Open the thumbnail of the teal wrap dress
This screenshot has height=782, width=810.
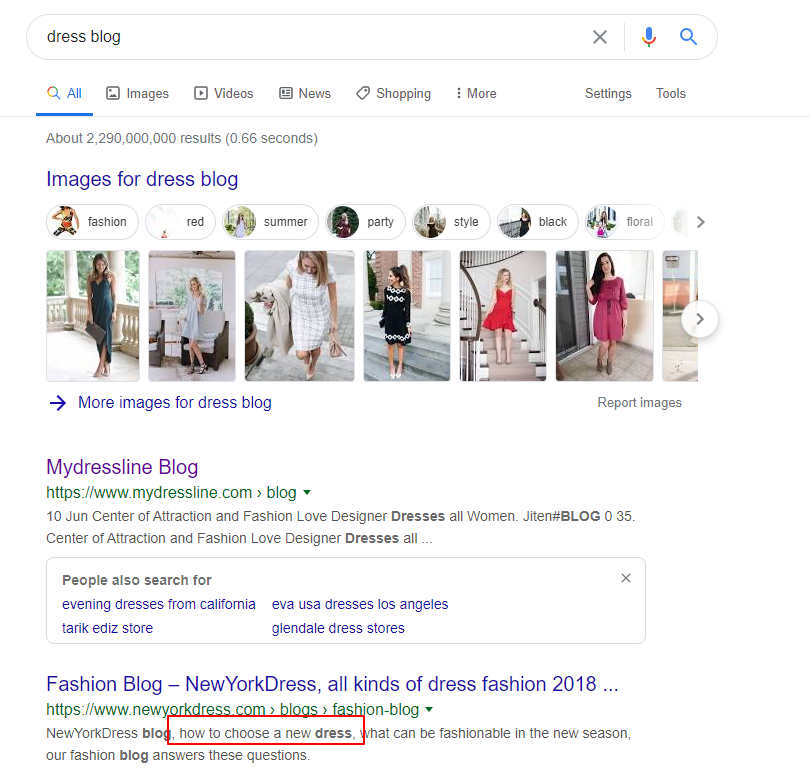[93, 316]
